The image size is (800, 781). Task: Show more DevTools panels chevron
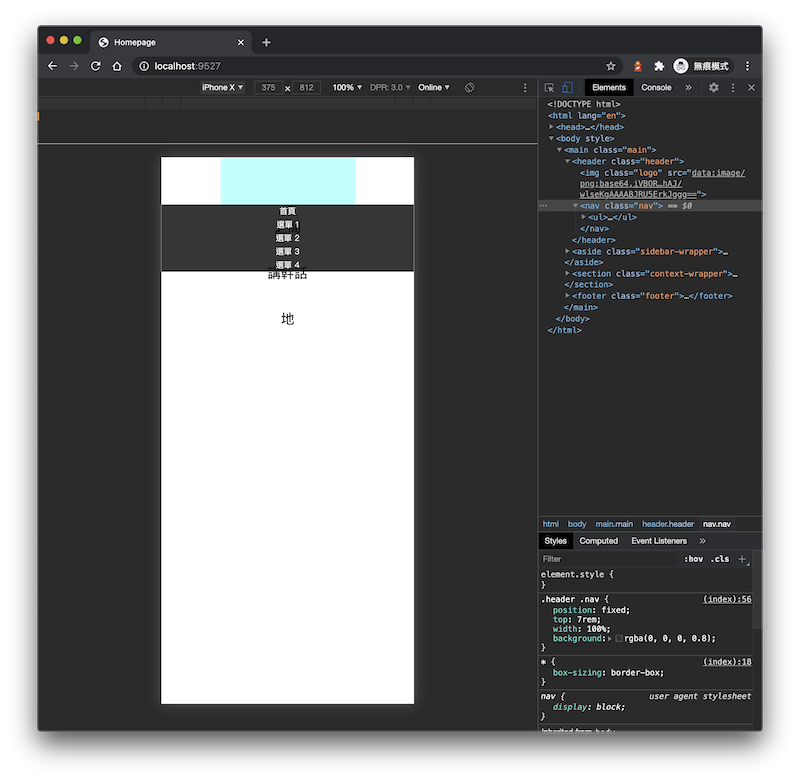(x=688, y=88)
